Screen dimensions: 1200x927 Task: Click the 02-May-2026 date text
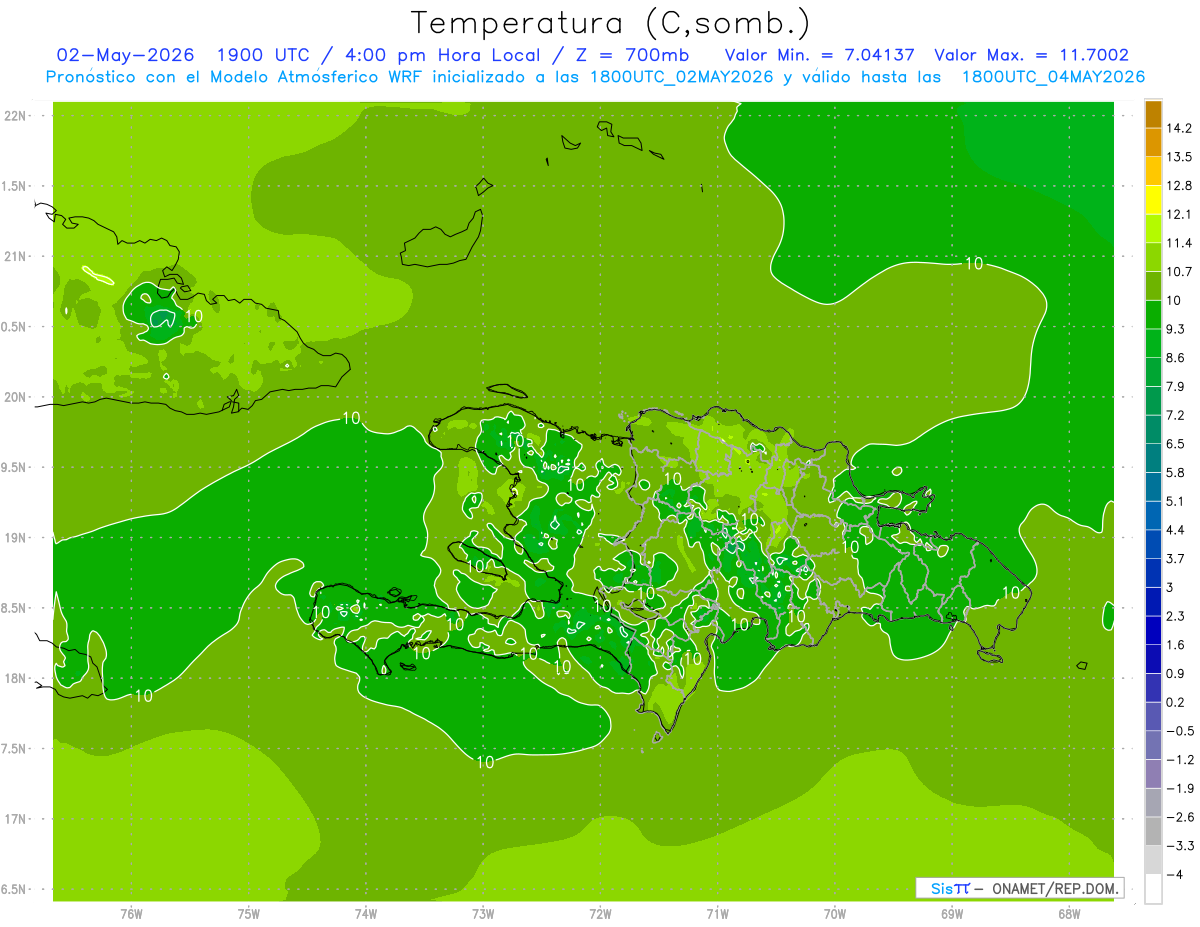pos(126,55)
